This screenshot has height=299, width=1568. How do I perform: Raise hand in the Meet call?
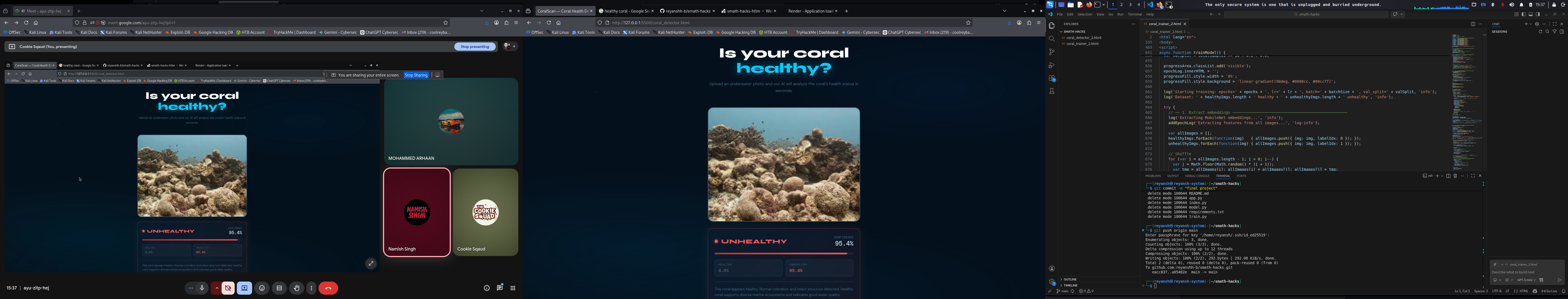coord(297,288)
